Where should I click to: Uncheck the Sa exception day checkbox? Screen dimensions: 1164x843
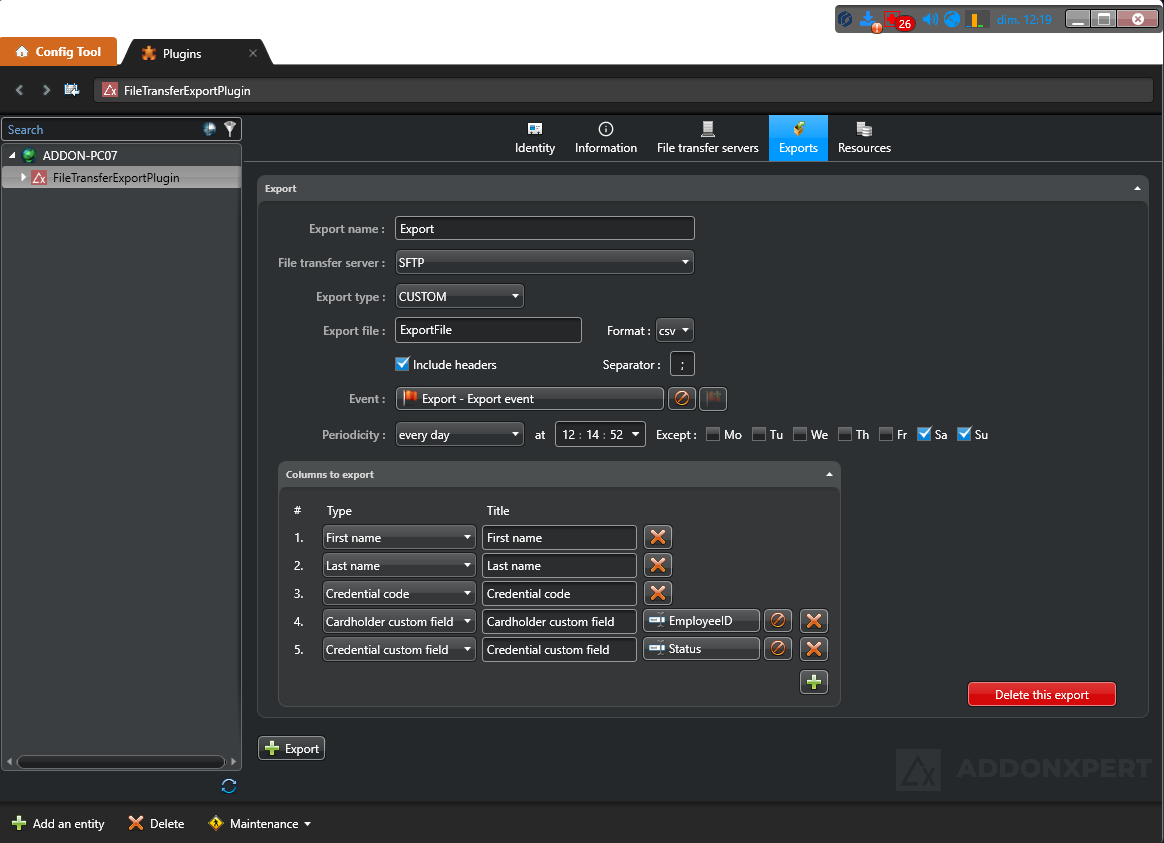(x=924, y=435)
